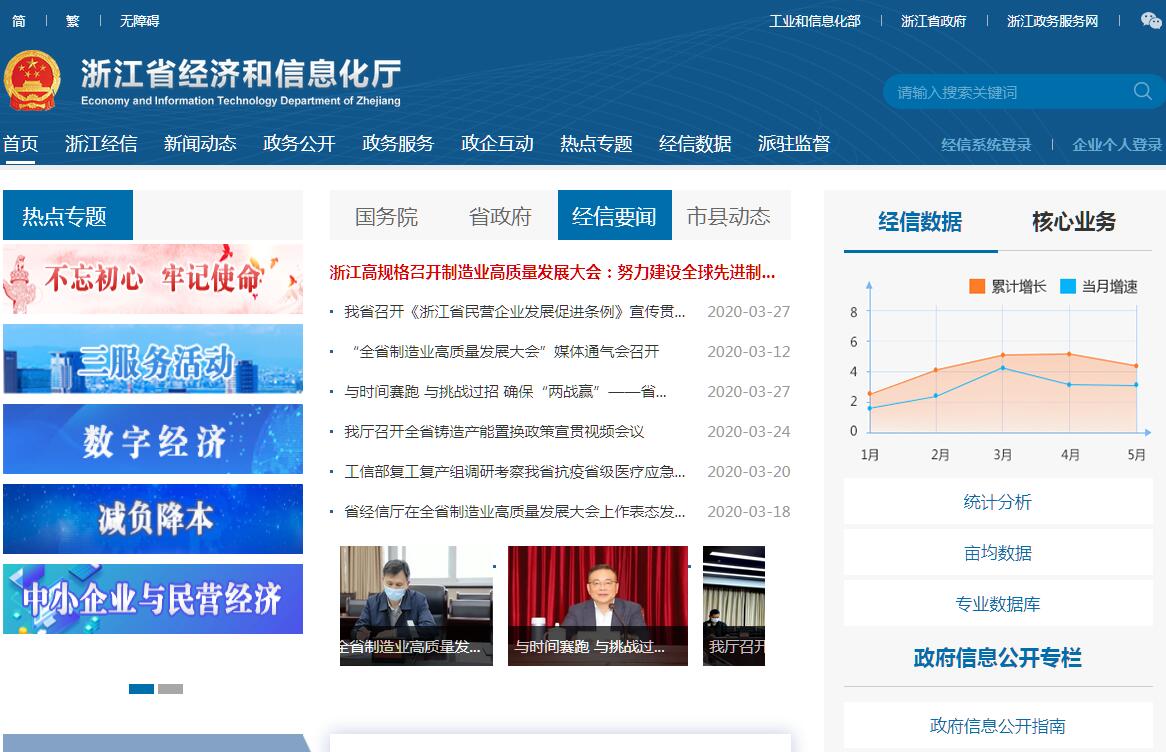Open 政府信息公开指南 link
Image resolution: width=1166 pixels, height=752 pixels.
[x=997, y=726]
